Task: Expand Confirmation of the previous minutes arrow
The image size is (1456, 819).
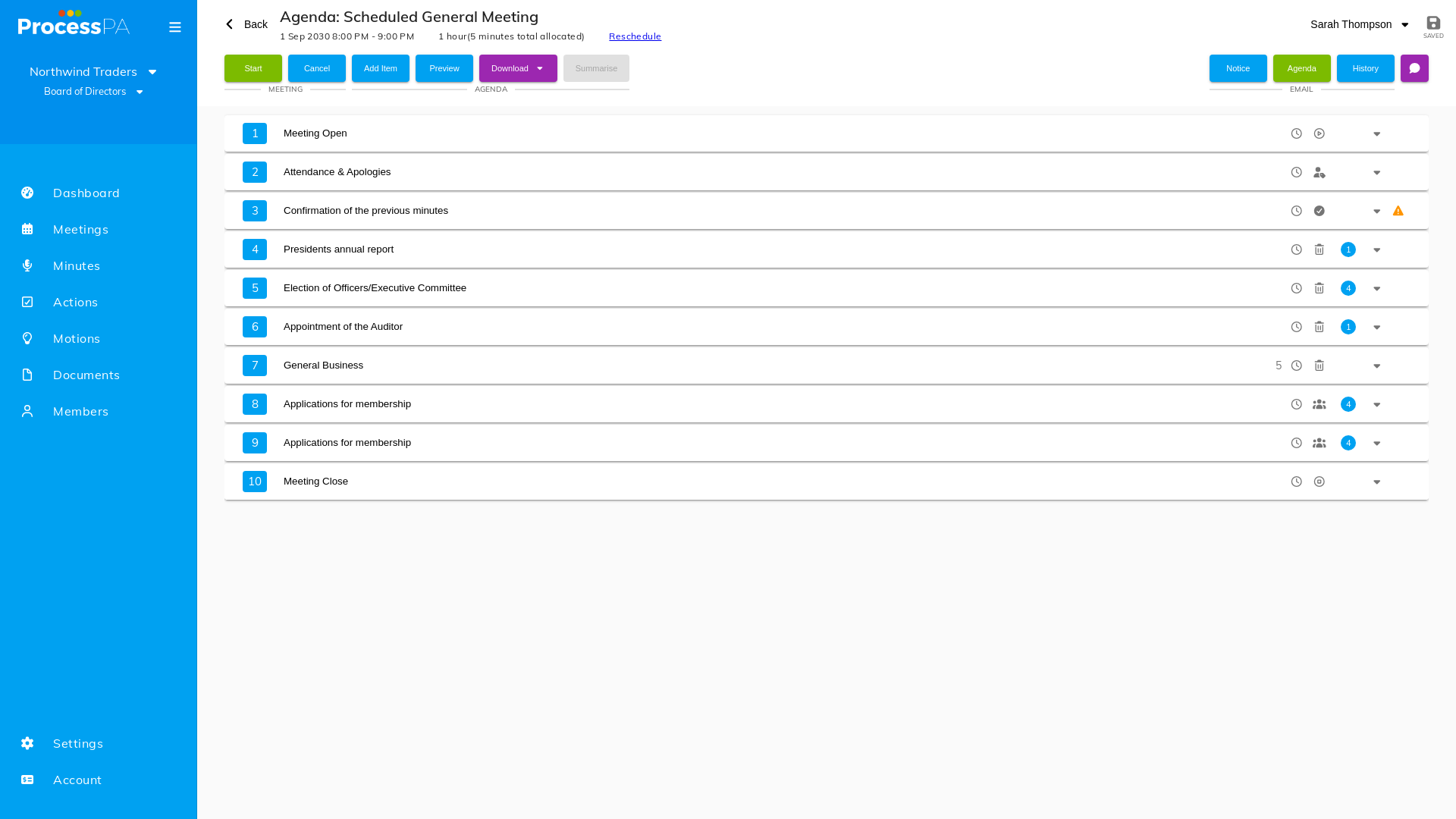Action: (1377, 212)
